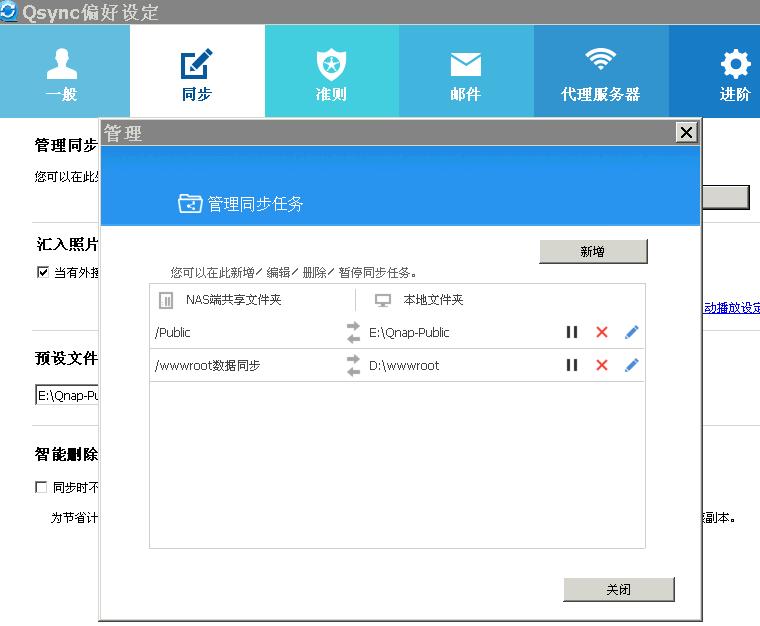Switch to the 准则 policy tab
Image resolution: width=760 pixels, height=626 pixels.
[331, 72]
